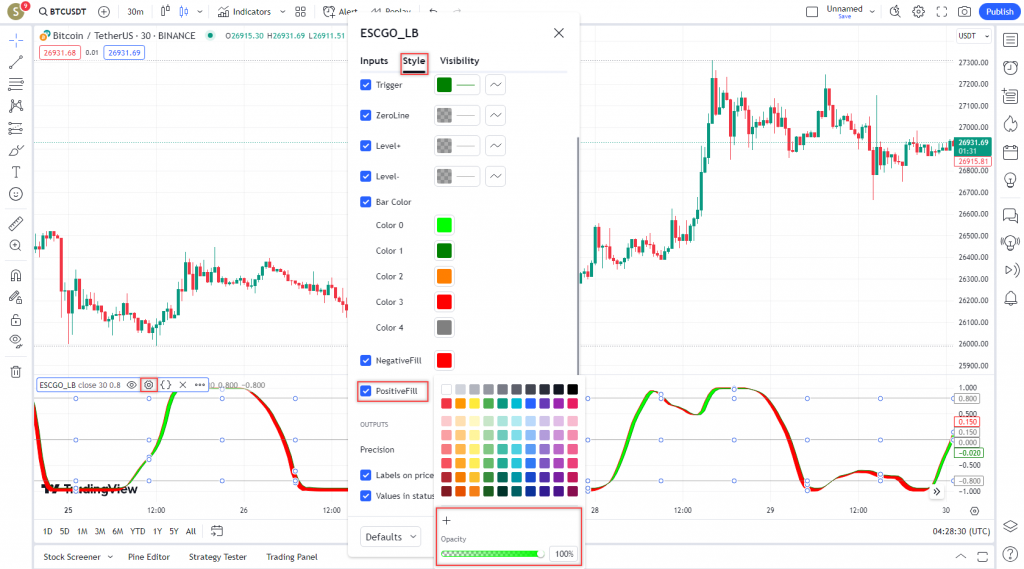Switch to the Inputs tab
This screenshot has height=569, width=1024.
(374, 61)
